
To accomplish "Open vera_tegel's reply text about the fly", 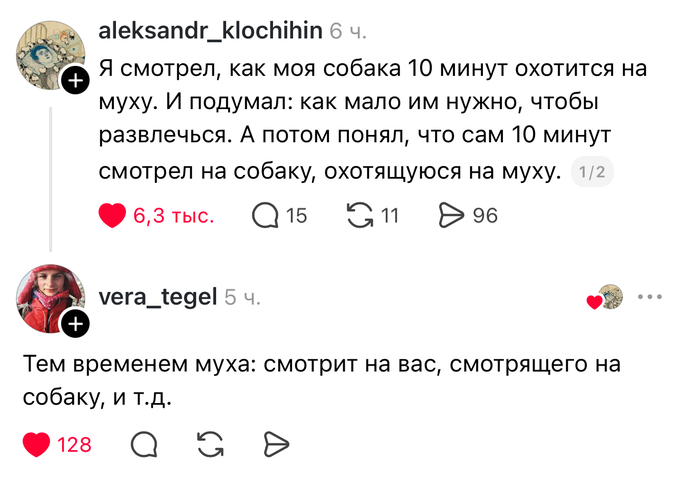I will pos(322,380).
